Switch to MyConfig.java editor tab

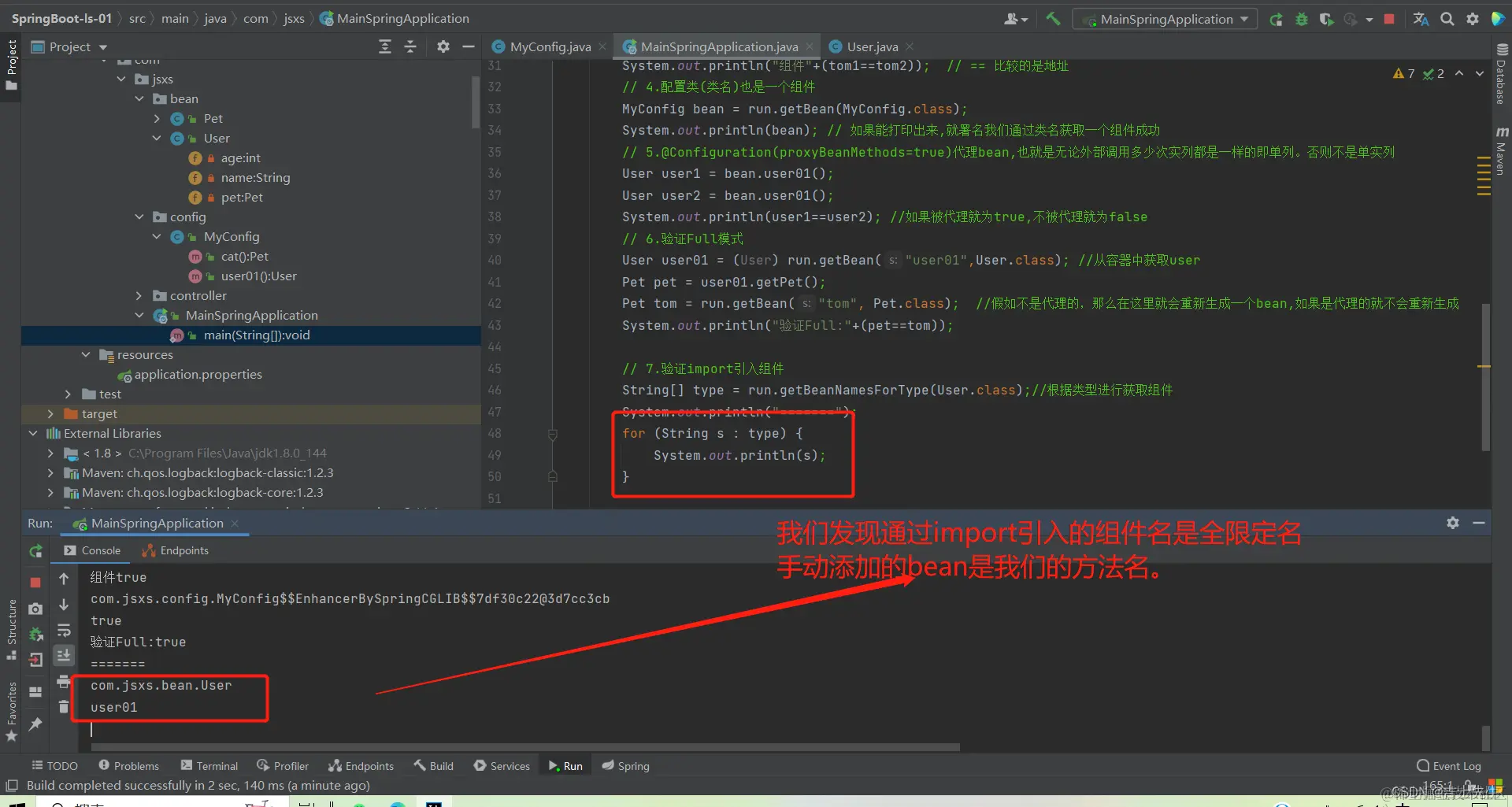pos(550,46)
